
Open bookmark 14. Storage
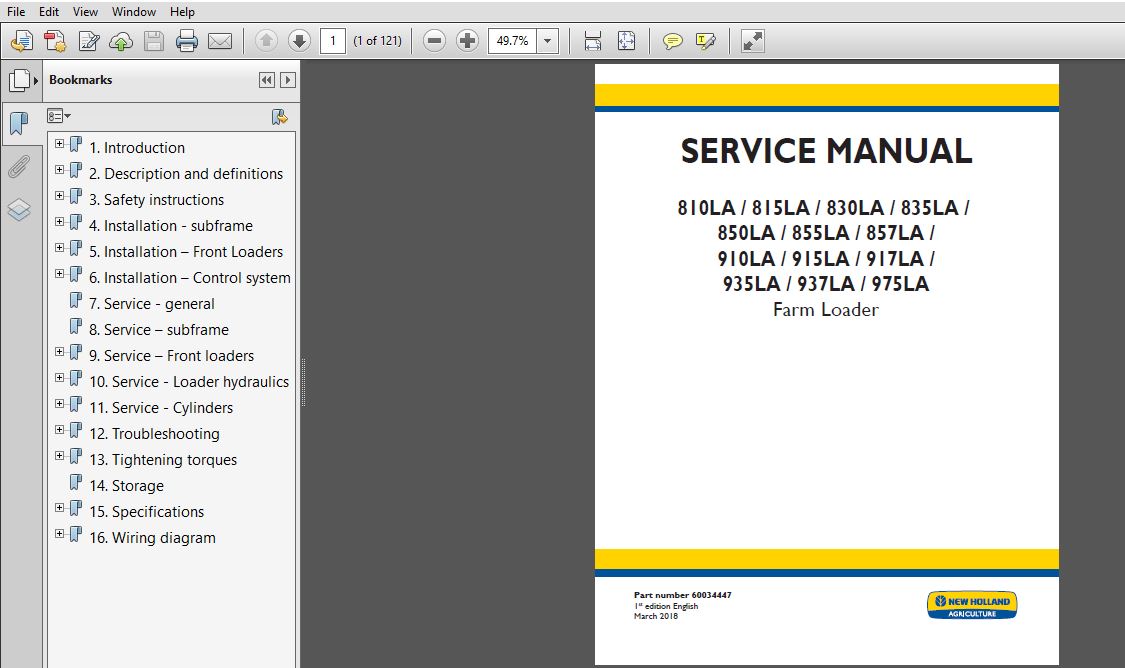(126, 486)
